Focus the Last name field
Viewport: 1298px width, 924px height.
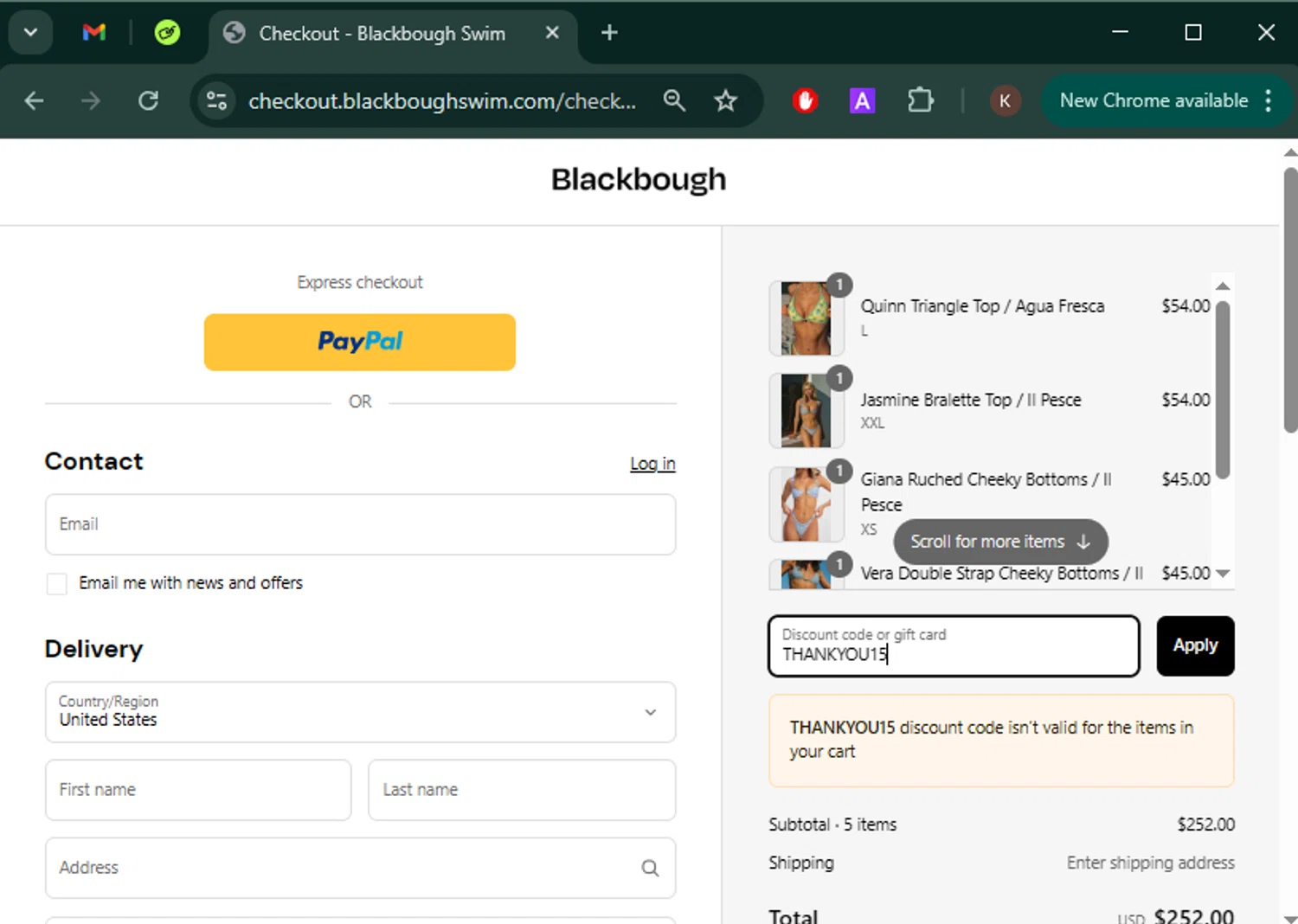[522, 790]
